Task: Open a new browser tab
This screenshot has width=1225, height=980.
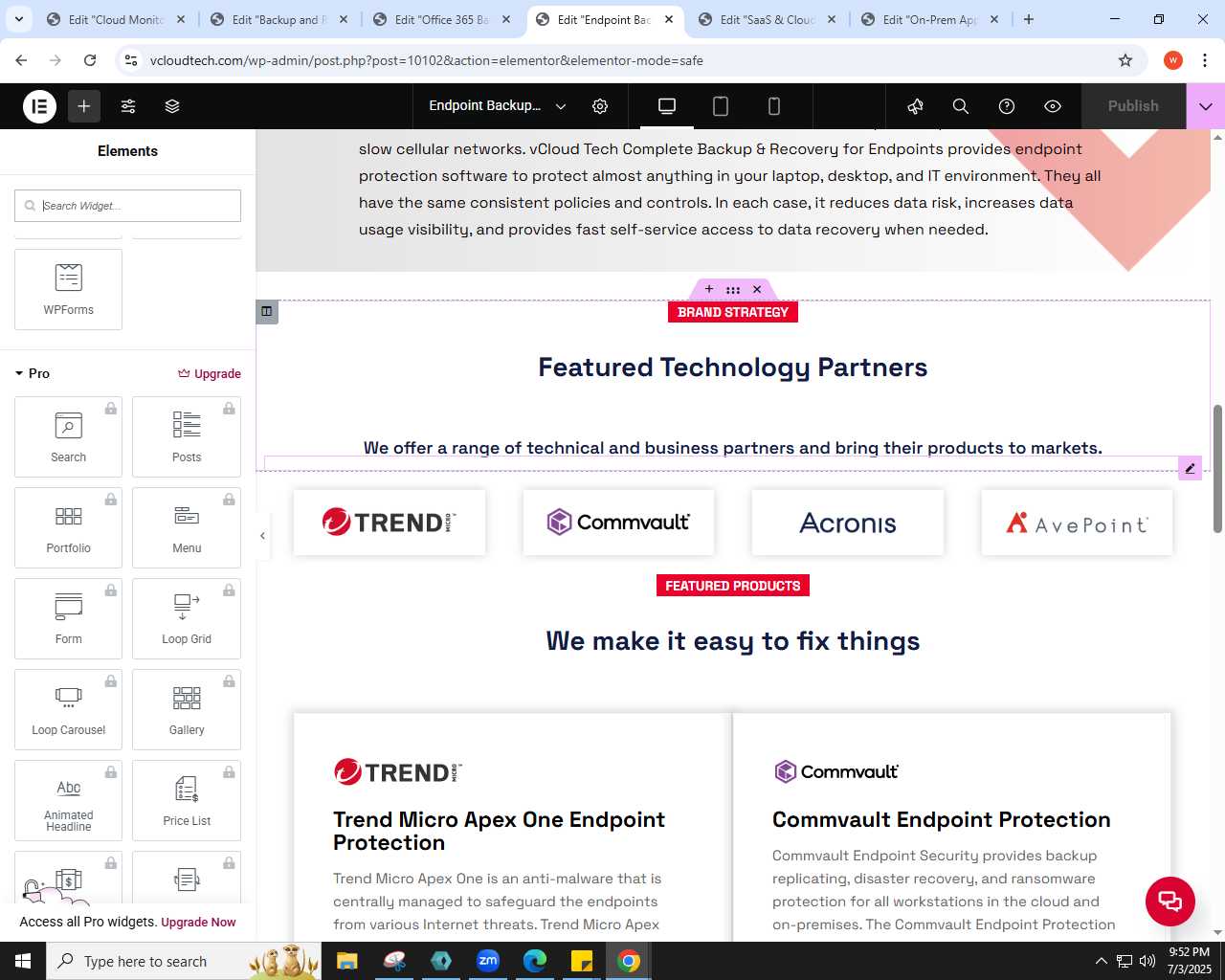Action: click(x=1029, y=19)
